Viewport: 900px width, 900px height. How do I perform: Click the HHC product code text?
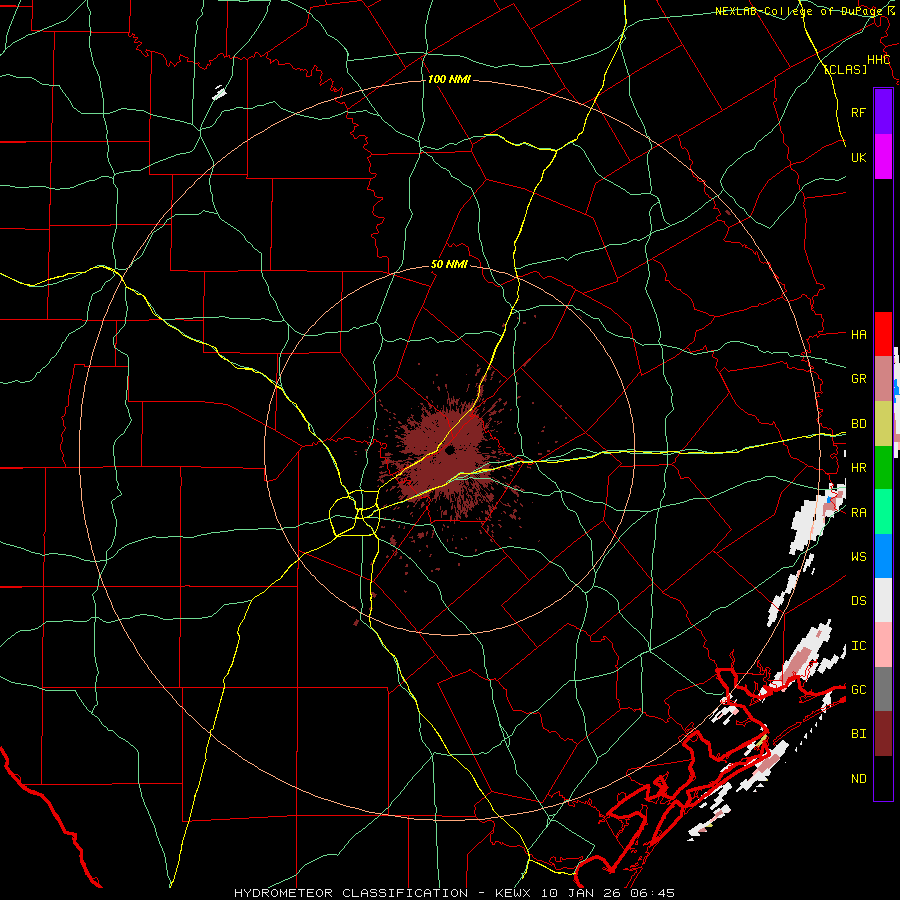click(879, 60)
